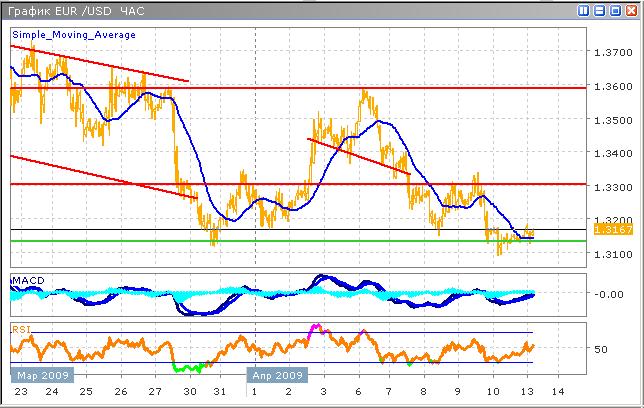
Task: Select the RSI panel label
Action: [20, 327]
